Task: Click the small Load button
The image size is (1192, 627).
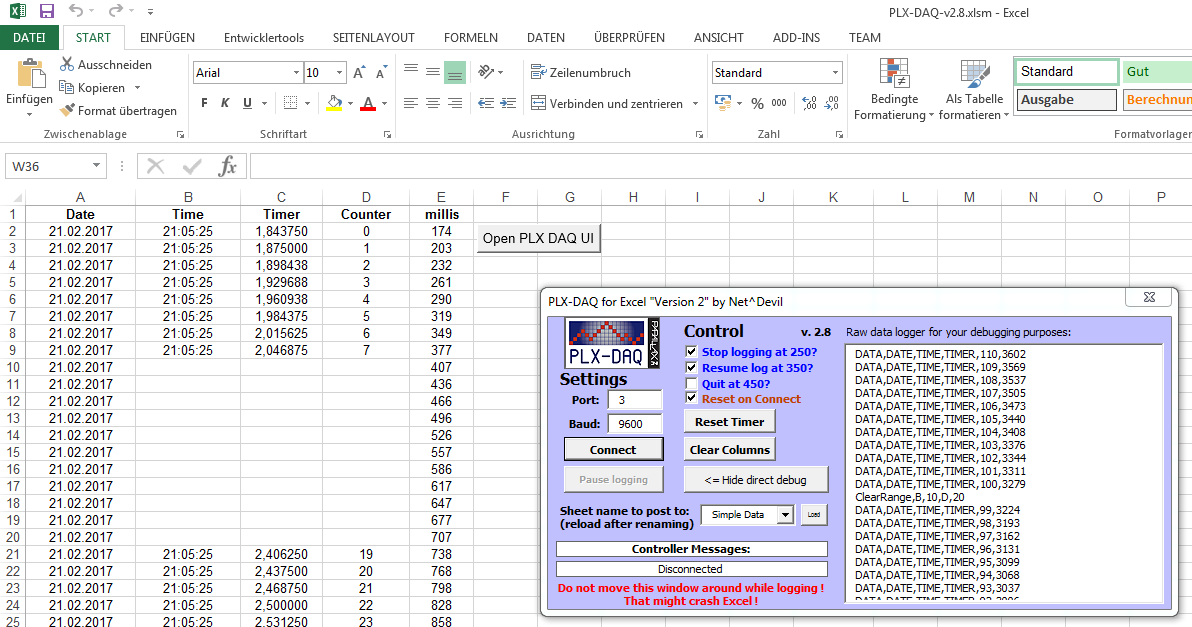Action: 813,515
